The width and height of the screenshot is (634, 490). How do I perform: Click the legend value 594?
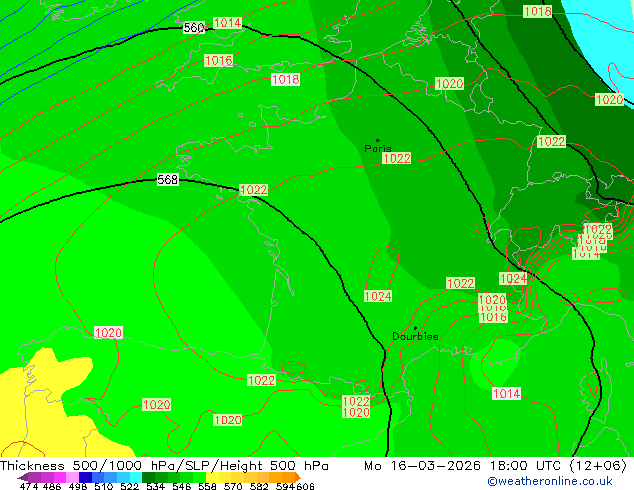(285, 486)
